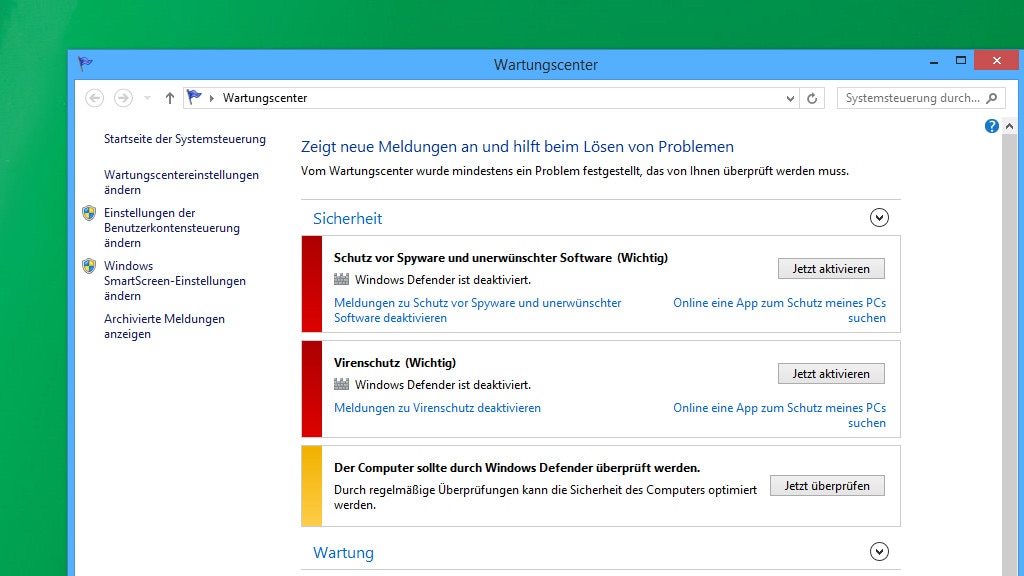Open Windows SmartScreen-Einstellungen ändern link
This screenshot has width=1024, height=576.
coord(175,281)
